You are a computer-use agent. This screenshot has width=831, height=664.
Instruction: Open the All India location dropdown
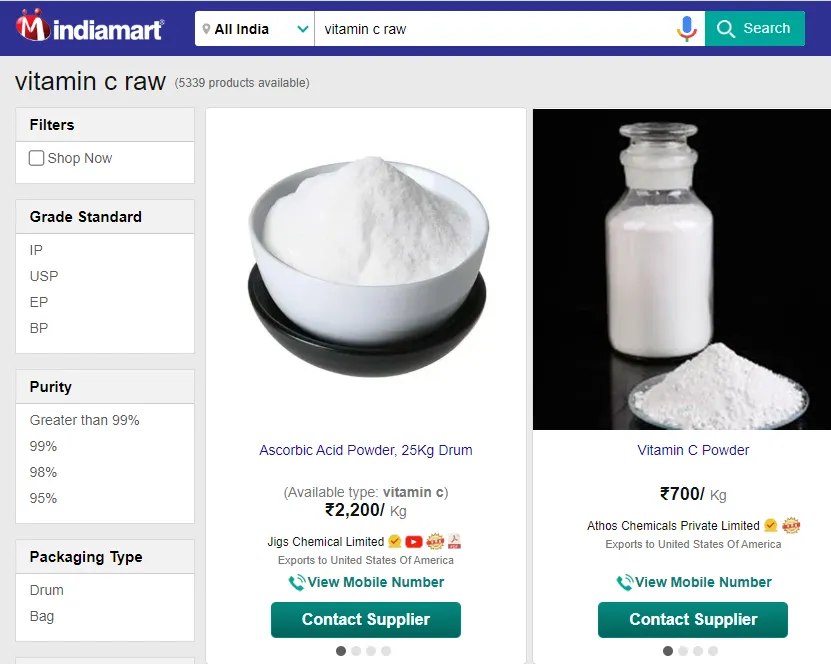pyautogui.click(x=255, y=29)
